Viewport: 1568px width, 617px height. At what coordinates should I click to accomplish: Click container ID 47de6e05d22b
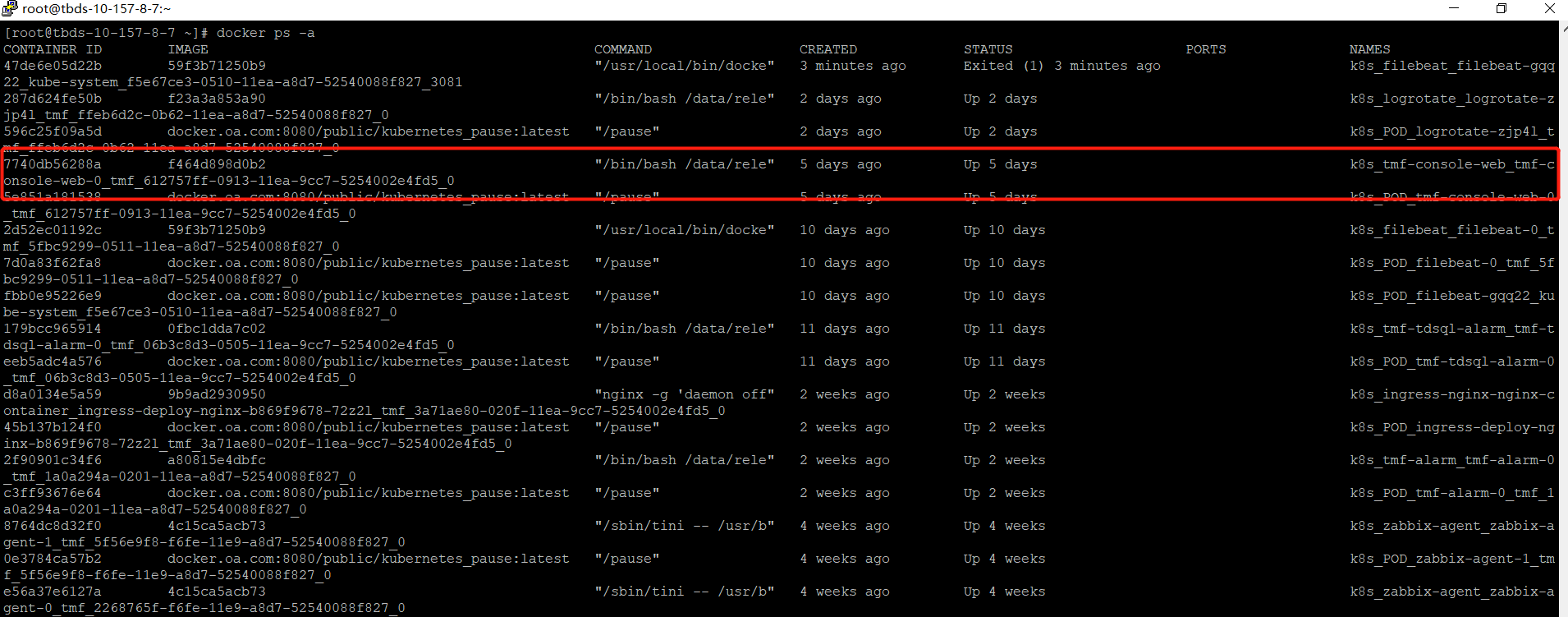click(53, 66)
